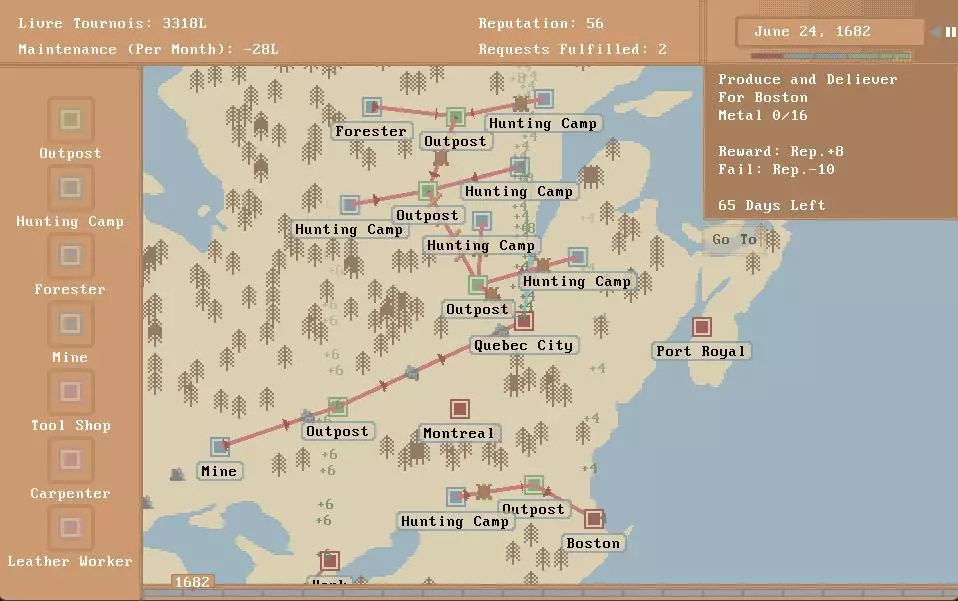
Task: Click the date display June 24, 1682
Action: click(812, 32)
